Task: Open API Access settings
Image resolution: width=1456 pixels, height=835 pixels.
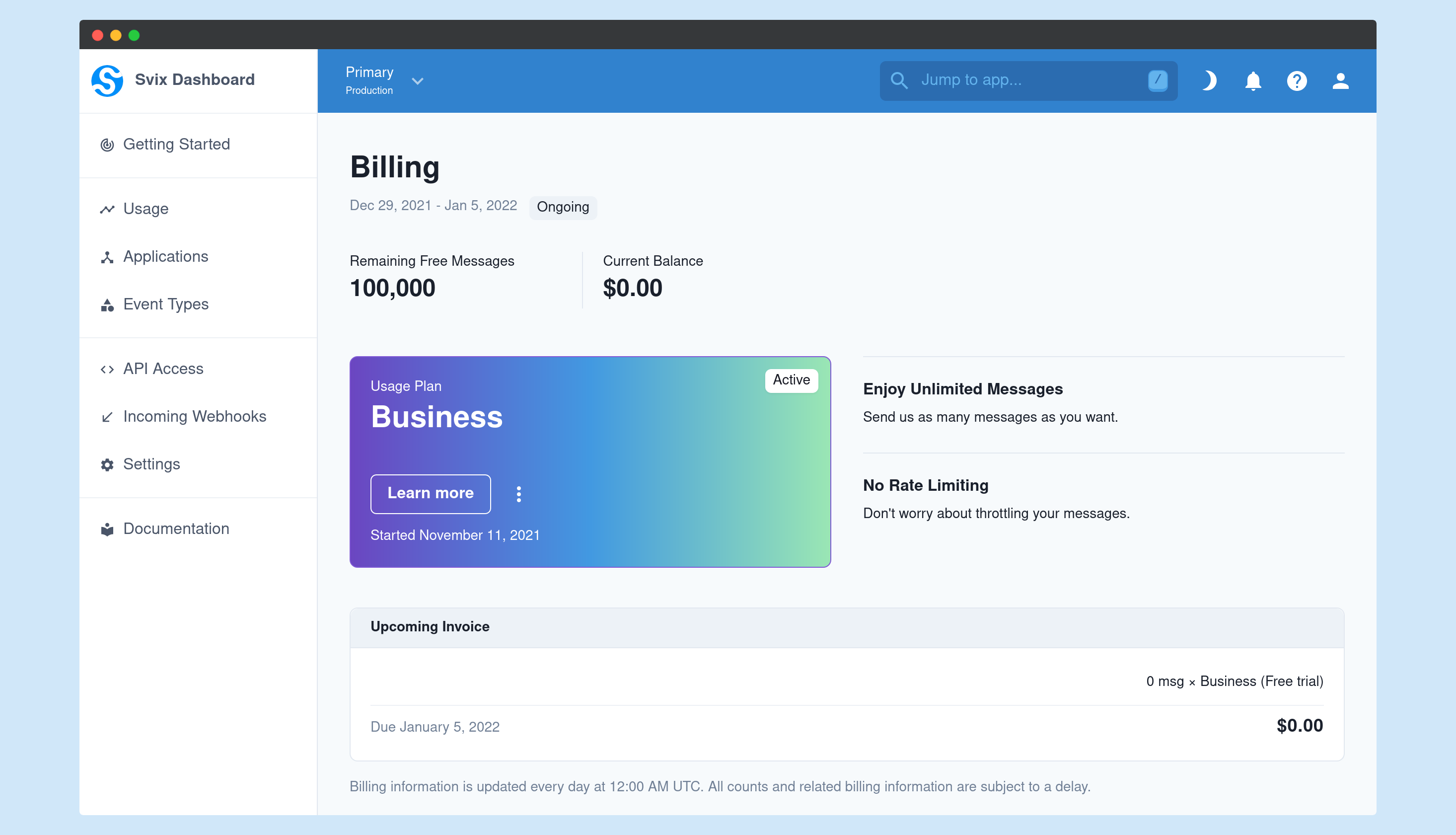Action: [163, 368]
